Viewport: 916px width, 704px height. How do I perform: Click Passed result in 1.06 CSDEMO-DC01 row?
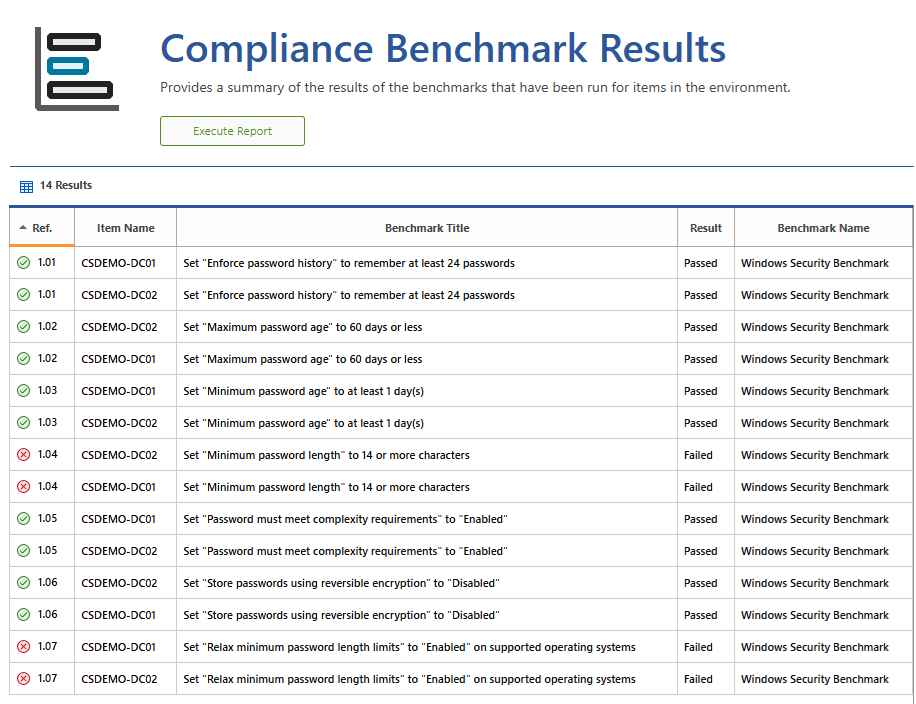(x=700, y=615)
